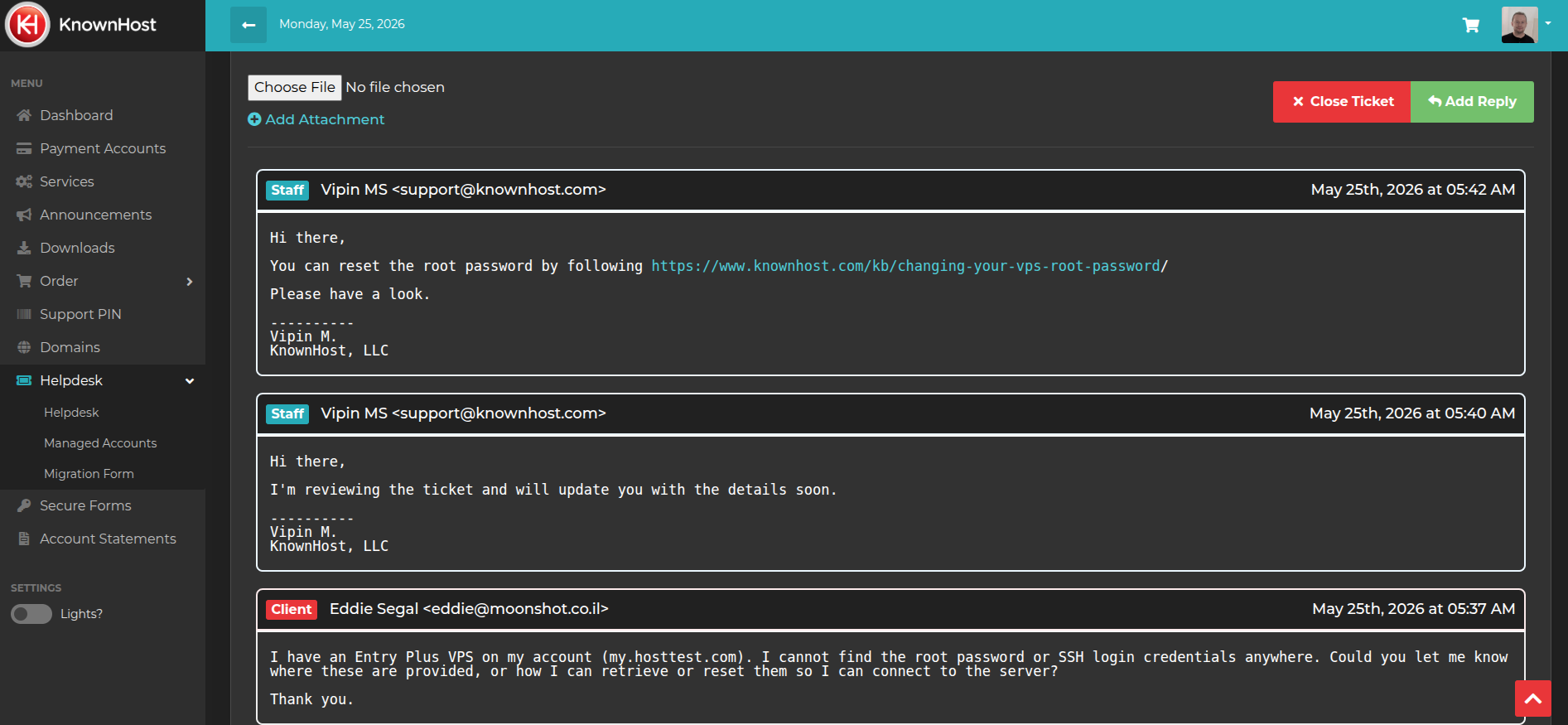Click the Services gears icon

pos(24,181)
